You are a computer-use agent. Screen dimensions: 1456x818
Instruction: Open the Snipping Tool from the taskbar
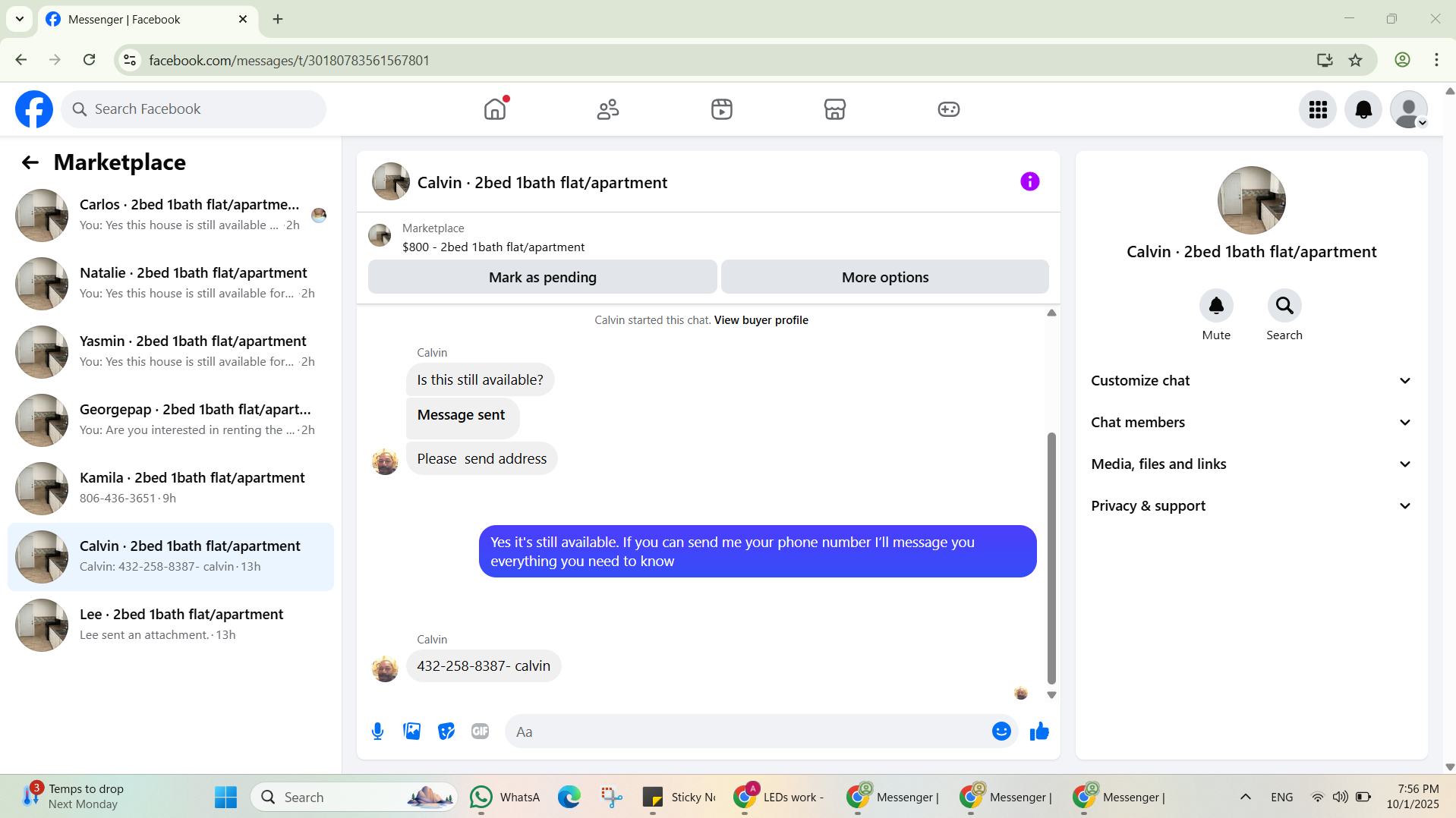click(x=612, y=797)
